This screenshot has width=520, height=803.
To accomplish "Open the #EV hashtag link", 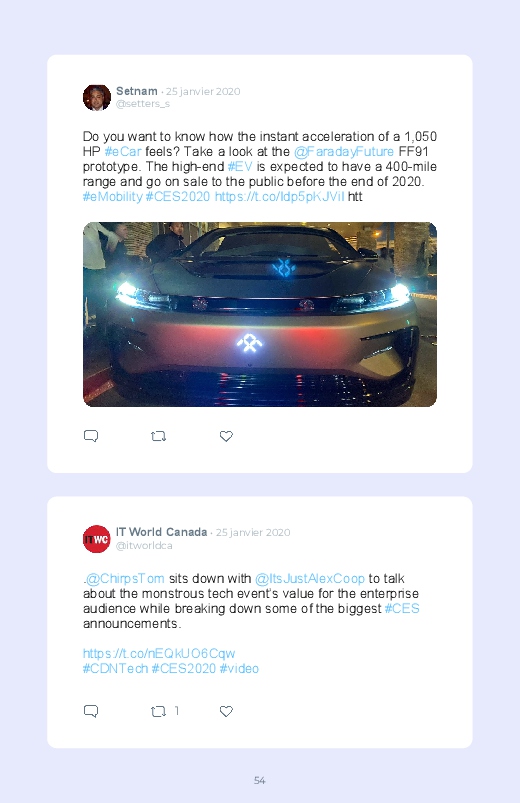I will [240, 166].
